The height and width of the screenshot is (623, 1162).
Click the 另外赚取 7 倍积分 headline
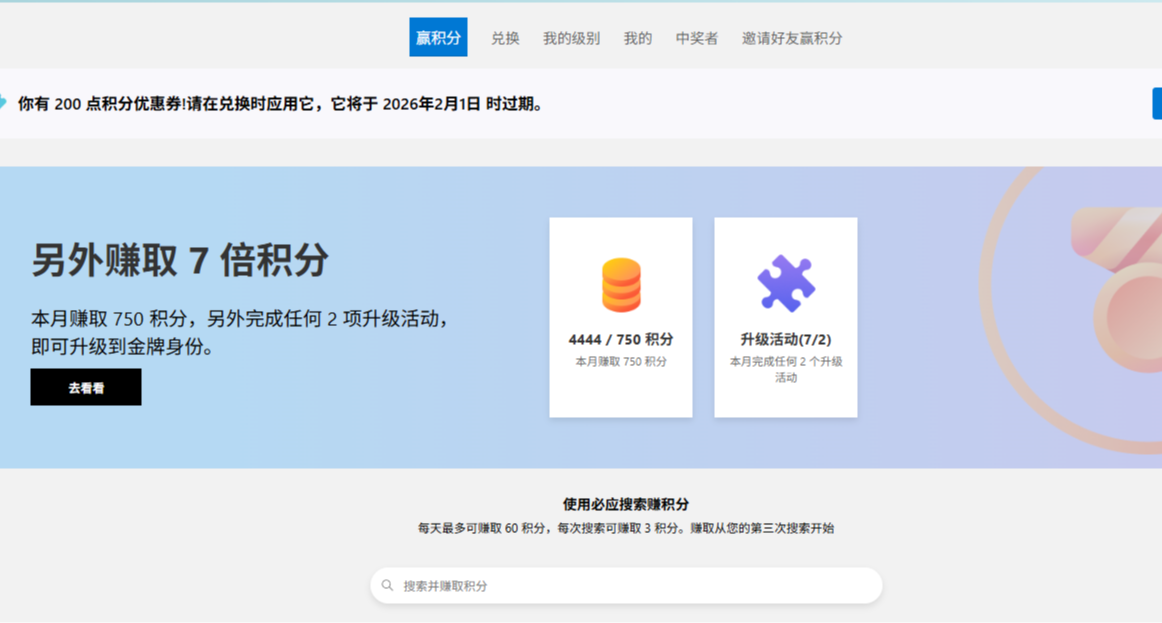[x=180, y=261]
